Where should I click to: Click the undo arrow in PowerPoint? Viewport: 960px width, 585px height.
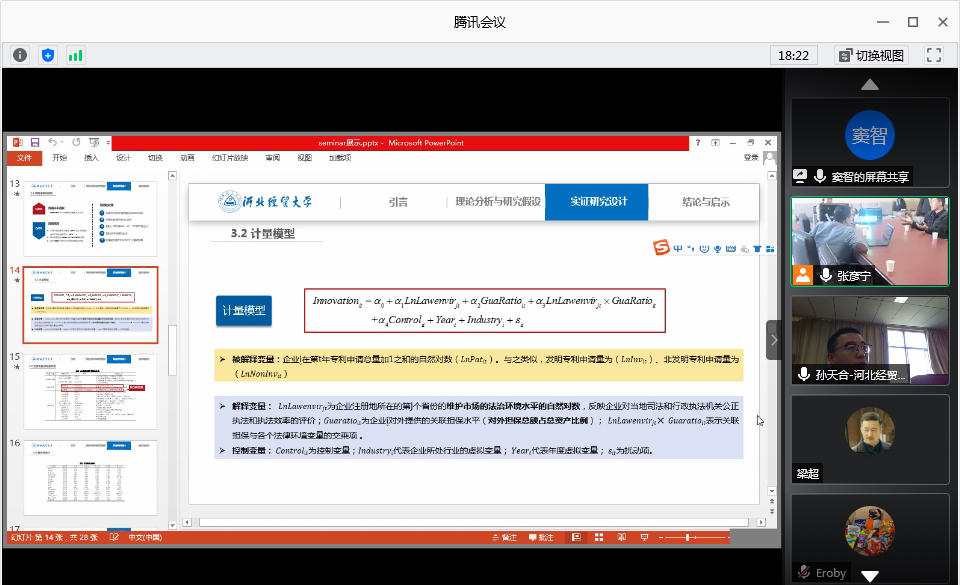click(x=52, y=143)
